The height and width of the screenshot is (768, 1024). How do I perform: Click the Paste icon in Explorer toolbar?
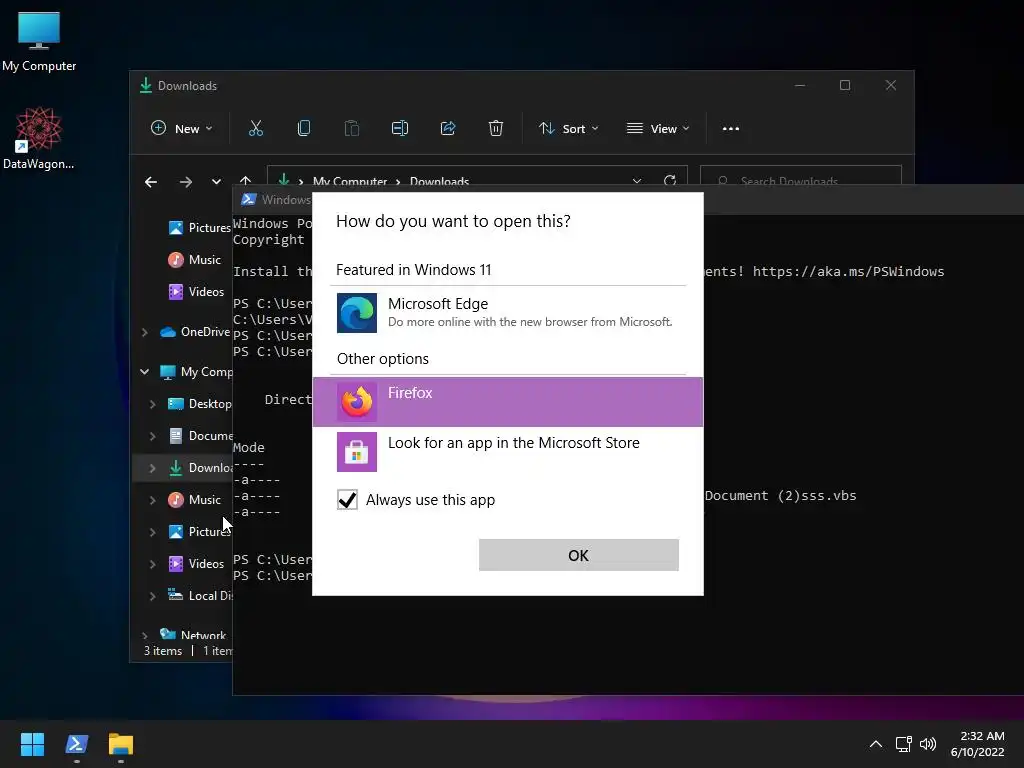[352, 129]
